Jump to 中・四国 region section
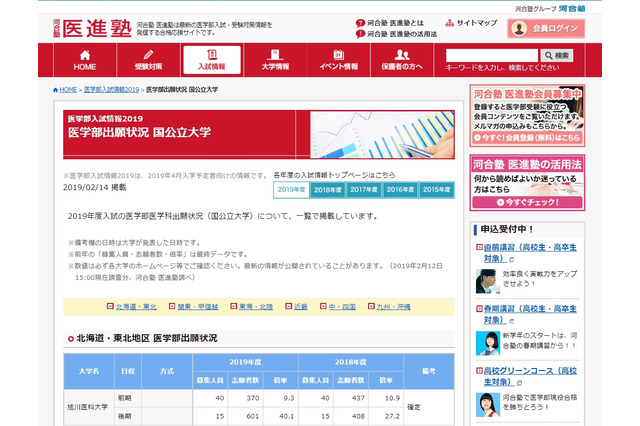 click(342, 306)
